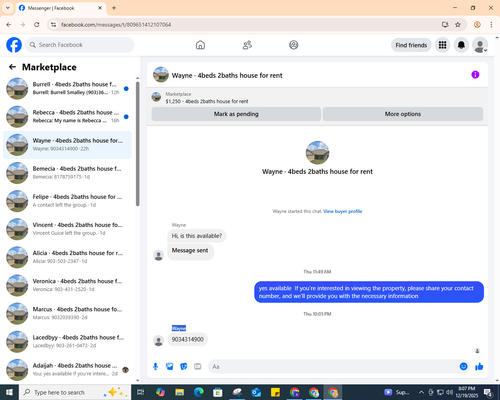Viewport: 500px width, 400px height.
Task: Open the site information icon in the address bar
Action: [53, 25]
